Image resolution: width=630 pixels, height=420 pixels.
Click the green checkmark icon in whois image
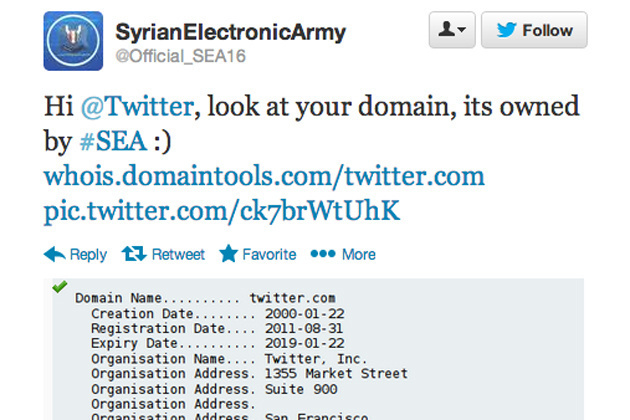pyautogui.click(x=59, y=287)
